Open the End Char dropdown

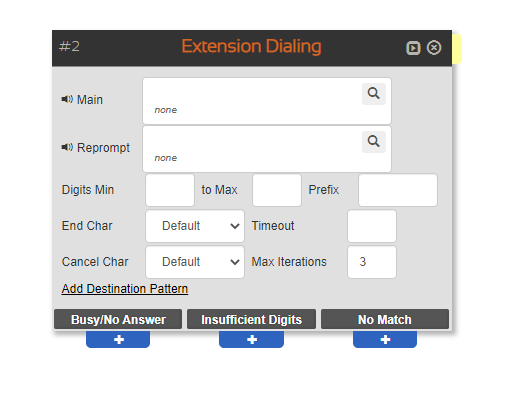pos(195,226)
